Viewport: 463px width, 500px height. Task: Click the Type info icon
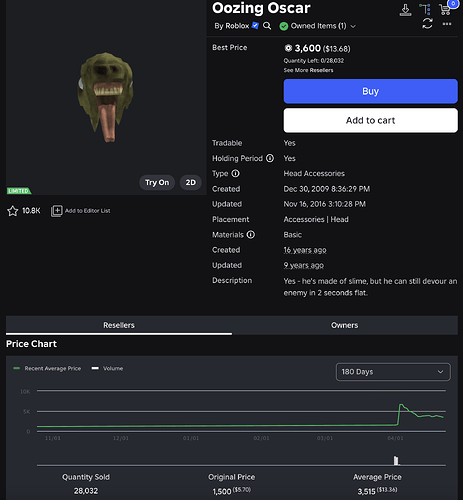[x=235, y=174]
